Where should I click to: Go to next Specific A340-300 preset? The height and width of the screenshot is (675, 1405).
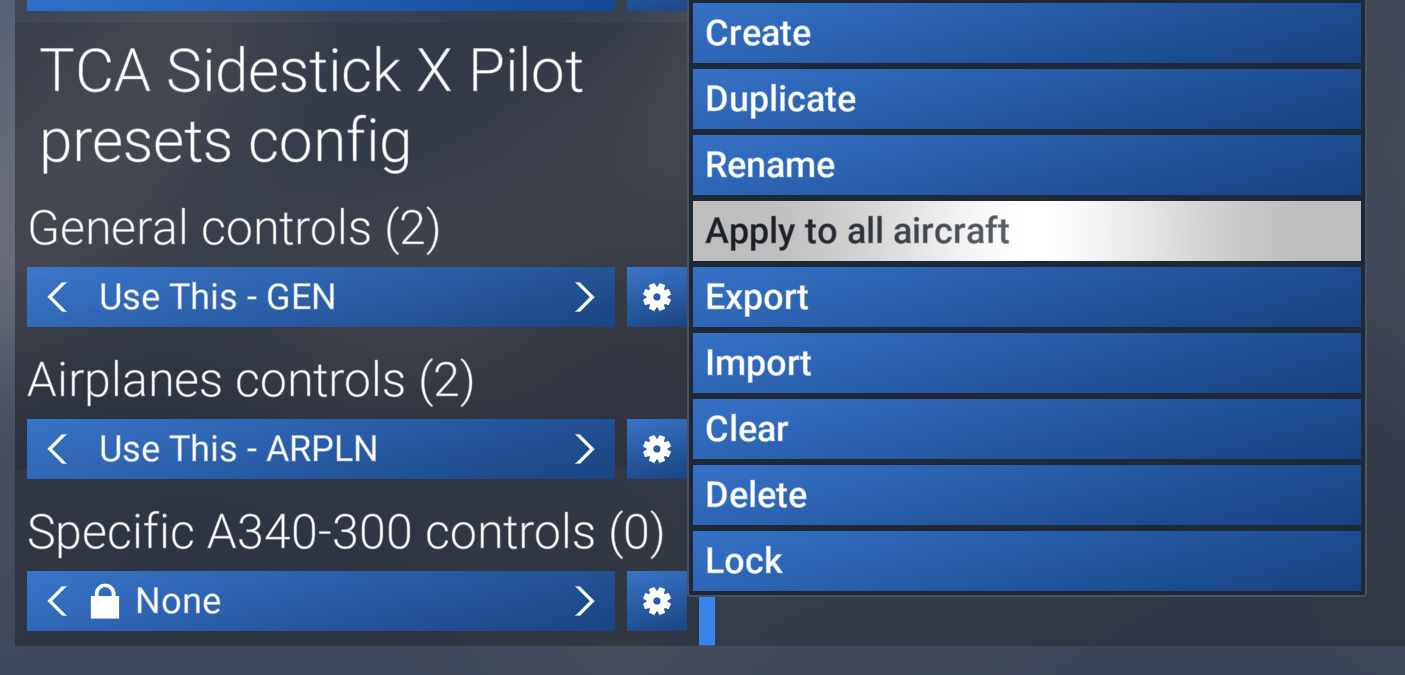(585, 601)
